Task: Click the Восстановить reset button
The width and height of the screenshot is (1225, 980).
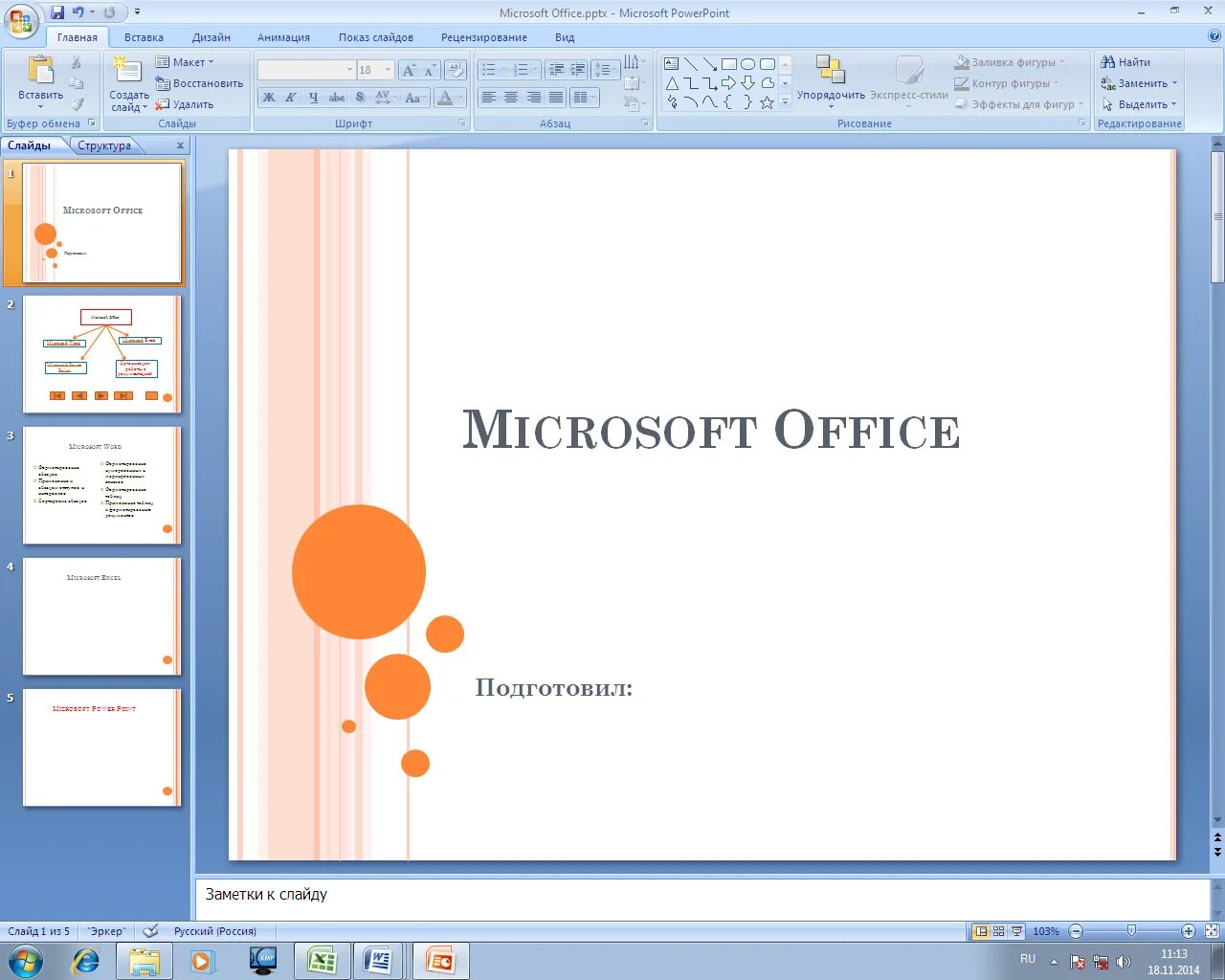Action: (x=200, y=83)
